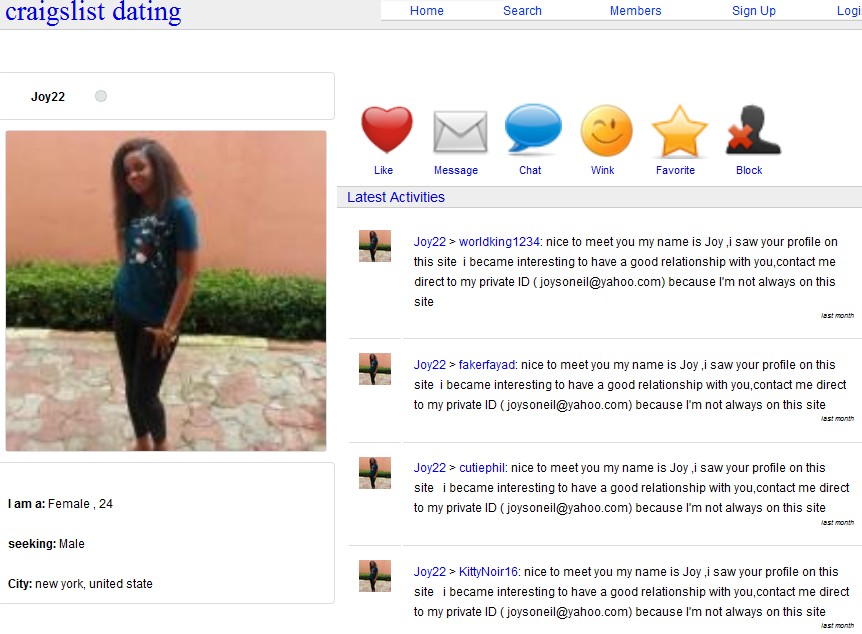Add to favorites with the star icon
The image size is (862, 634).
(x=679, y=131)
